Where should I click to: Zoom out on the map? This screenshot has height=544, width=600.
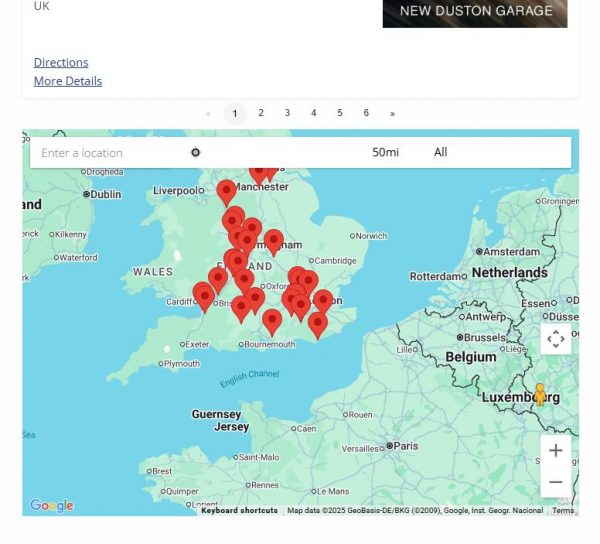point(556,481)
